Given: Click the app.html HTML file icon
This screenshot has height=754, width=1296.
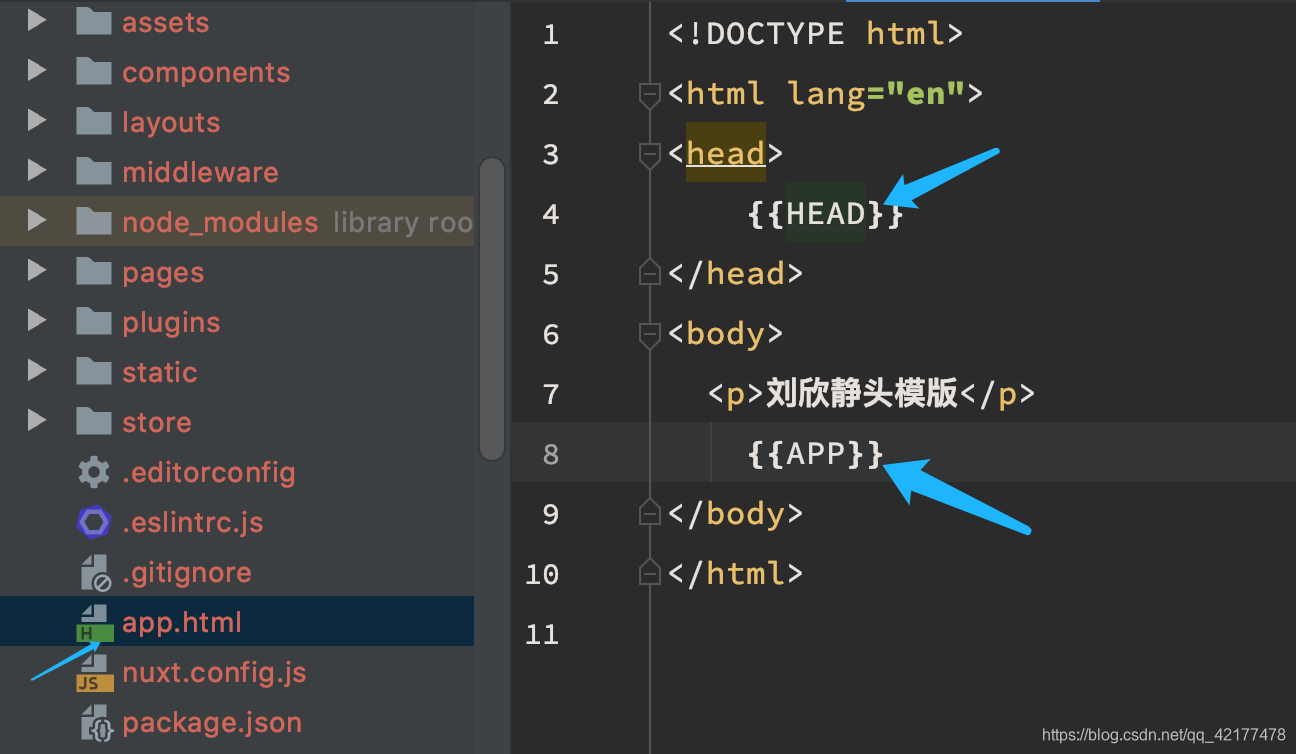Looking at the screenshot, I should pyautogui.click(x=94, y=624).
